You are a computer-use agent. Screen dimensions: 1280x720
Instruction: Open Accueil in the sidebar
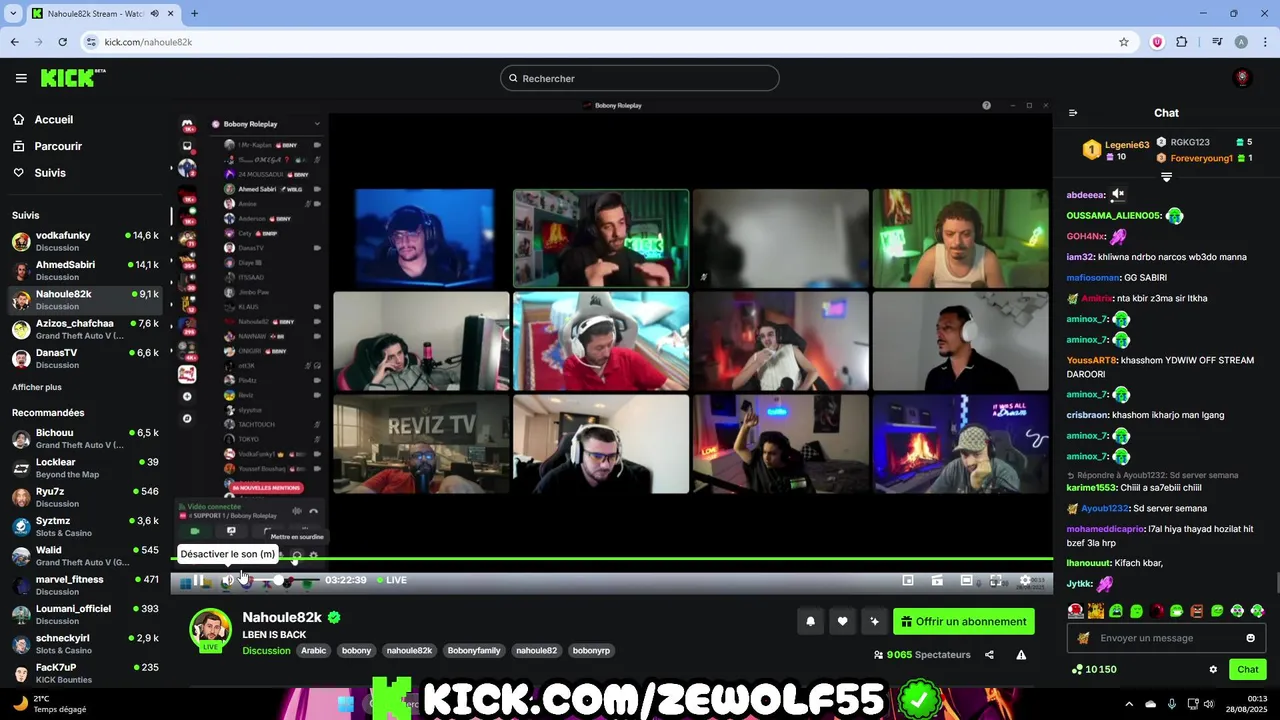(x=54, y=120)
